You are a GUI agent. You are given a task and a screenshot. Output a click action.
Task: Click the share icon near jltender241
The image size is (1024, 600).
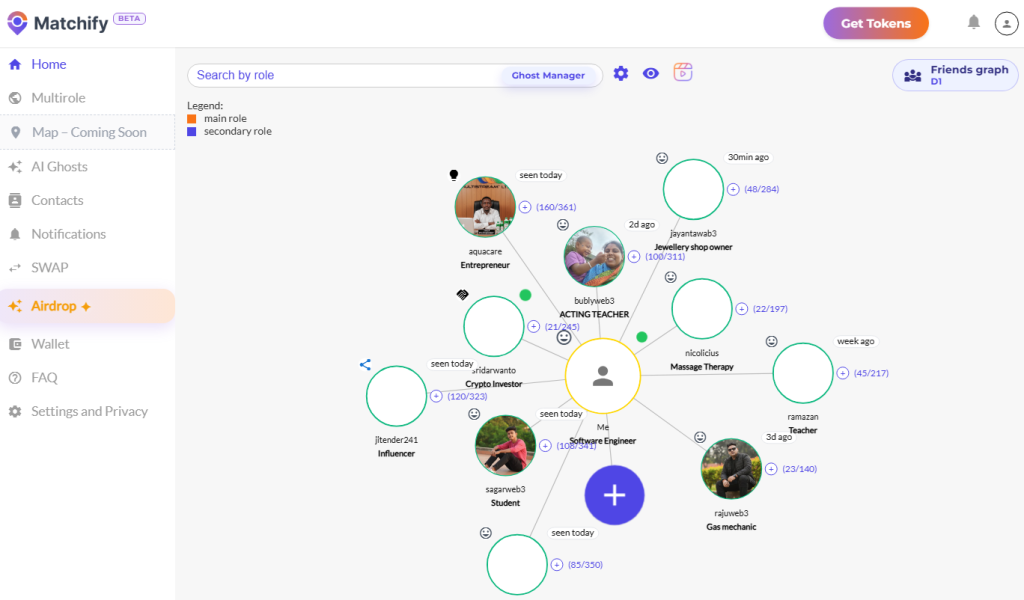[365, 365]
